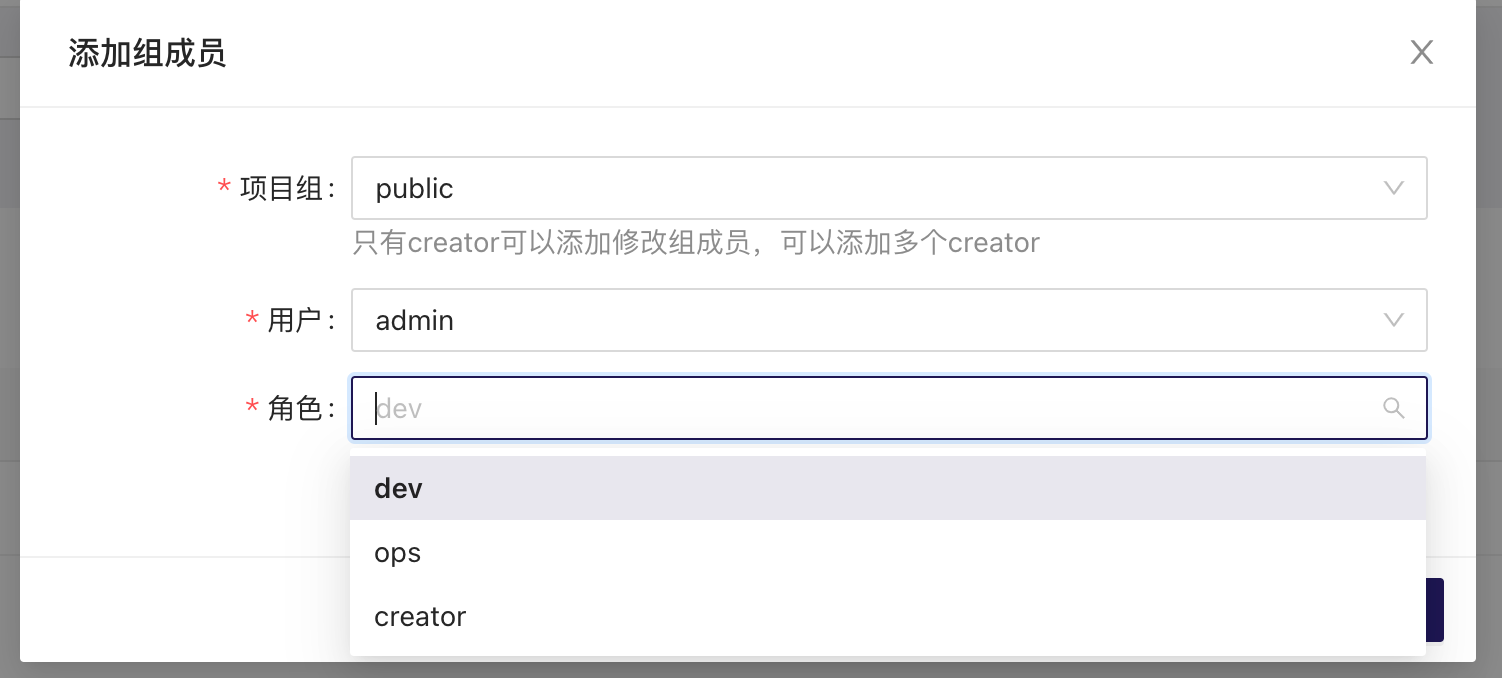Click the red asterisk beside 项目组

[x=224, y=188]
